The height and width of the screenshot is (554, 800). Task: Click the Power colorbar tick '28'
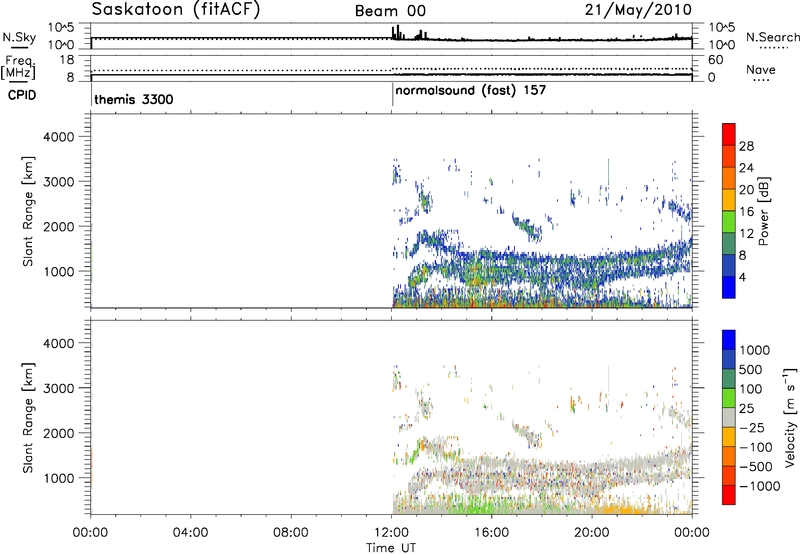tap(746, 146)
